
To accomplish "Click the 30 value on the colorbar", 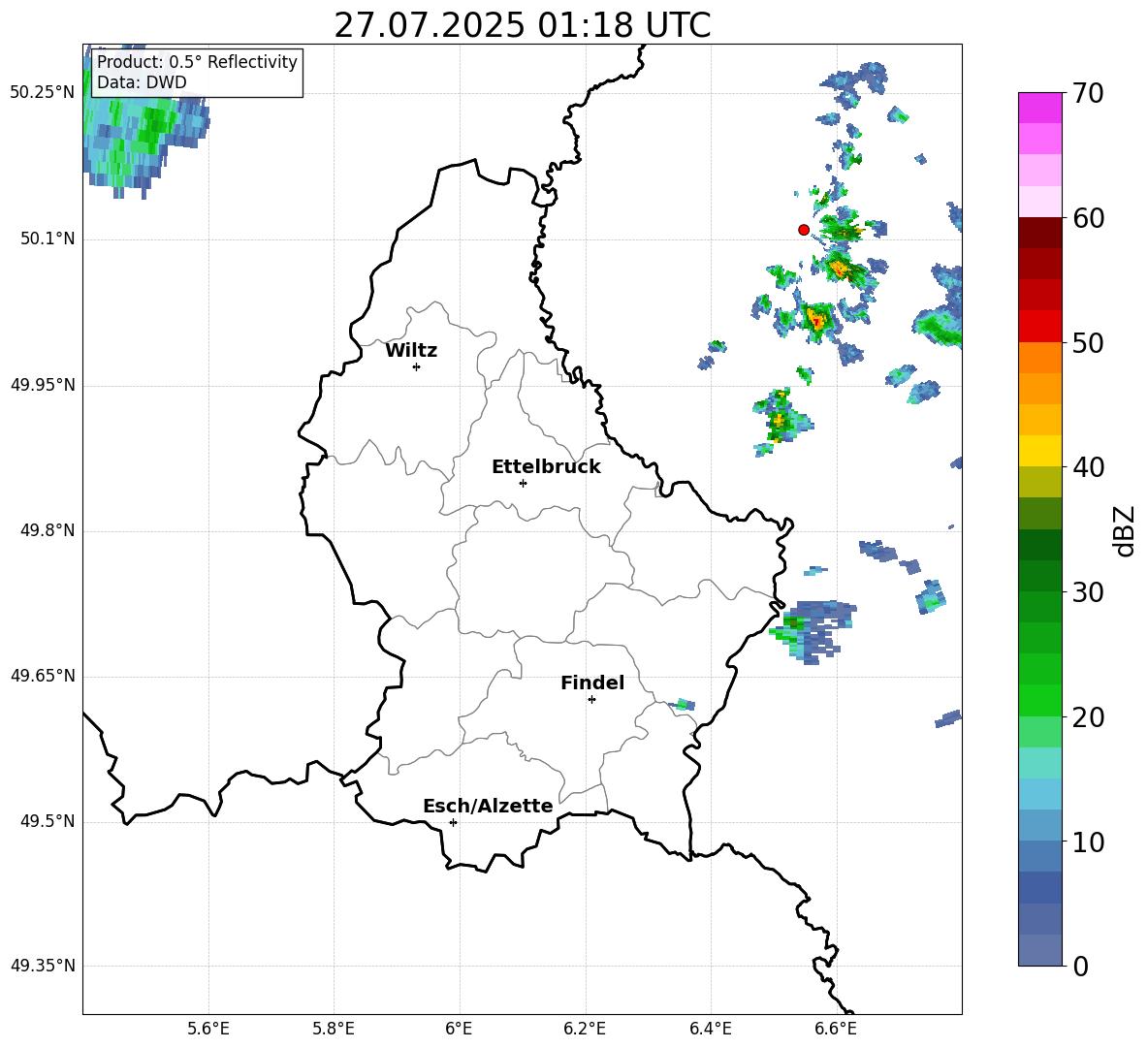I will (1088, 592).
